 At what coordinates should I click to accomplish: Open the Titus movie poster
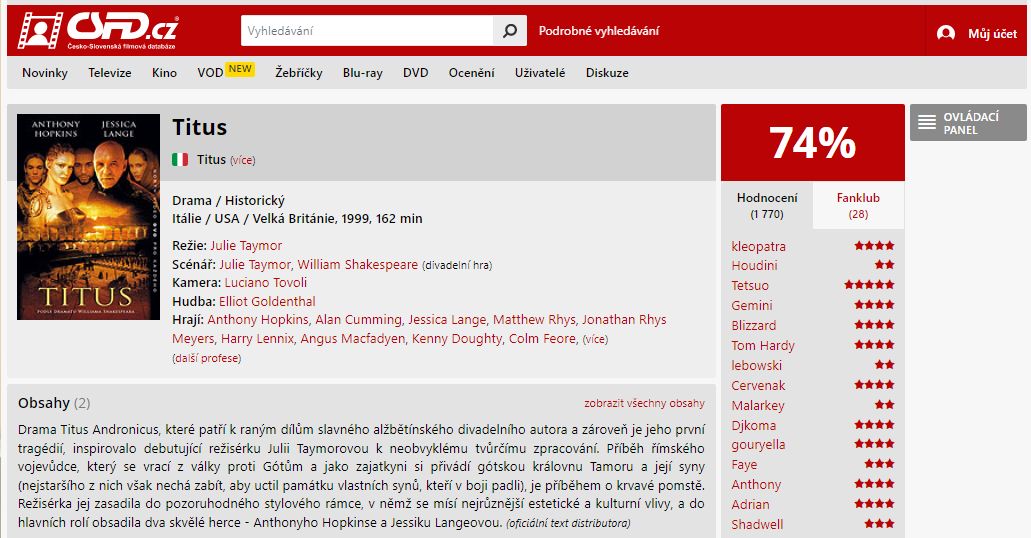88,217
